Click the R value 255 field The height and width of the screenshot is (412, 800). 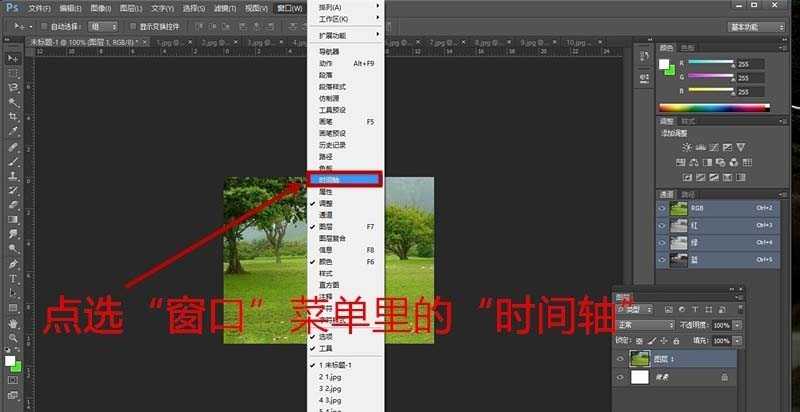(750, 64)
